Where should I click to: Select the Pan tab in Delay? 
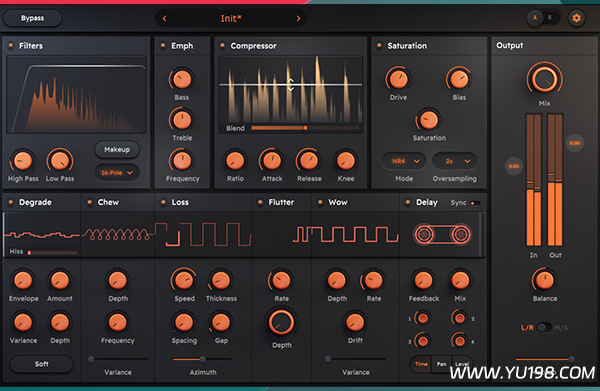pos(441,364)
